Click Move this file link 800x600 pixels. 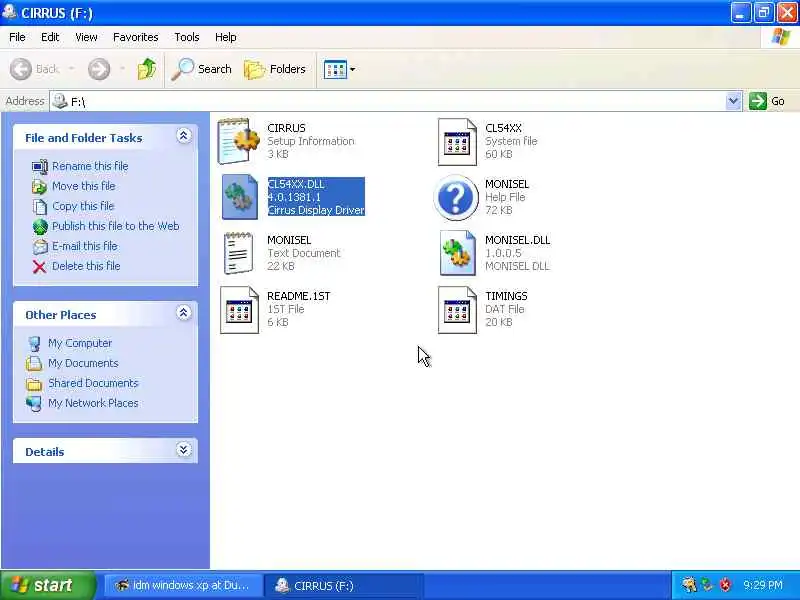[x=84, y=186]
